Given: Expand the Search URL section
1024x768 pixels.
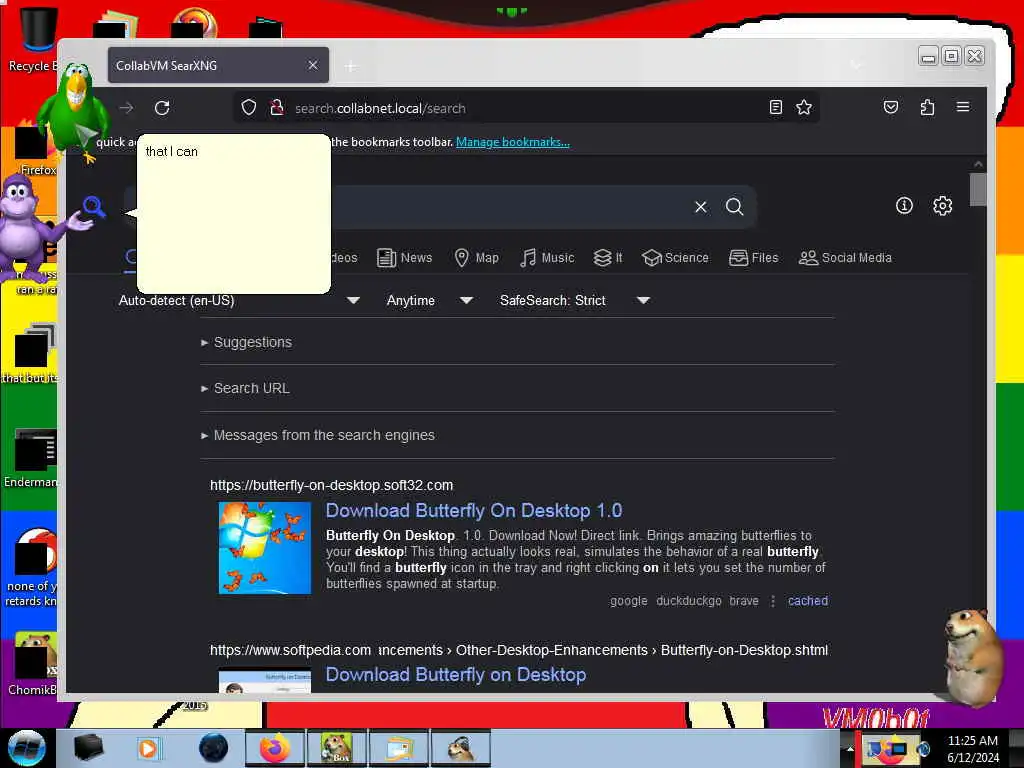Looking at the screenshot, I should coord(246,388).
